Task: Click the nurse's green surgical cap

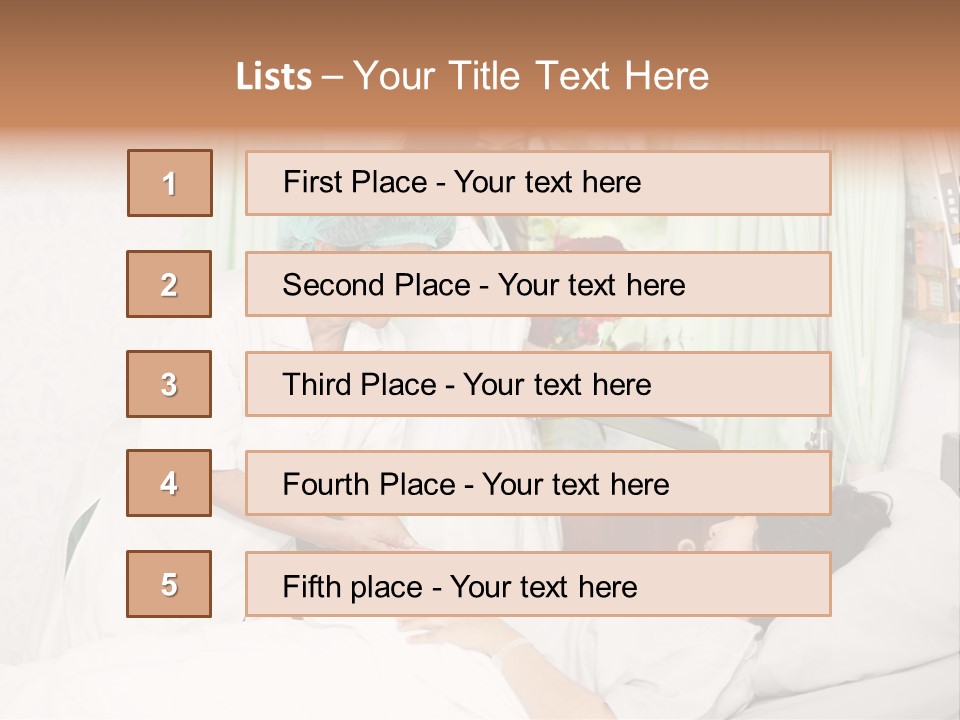Action: coord(366,233)
